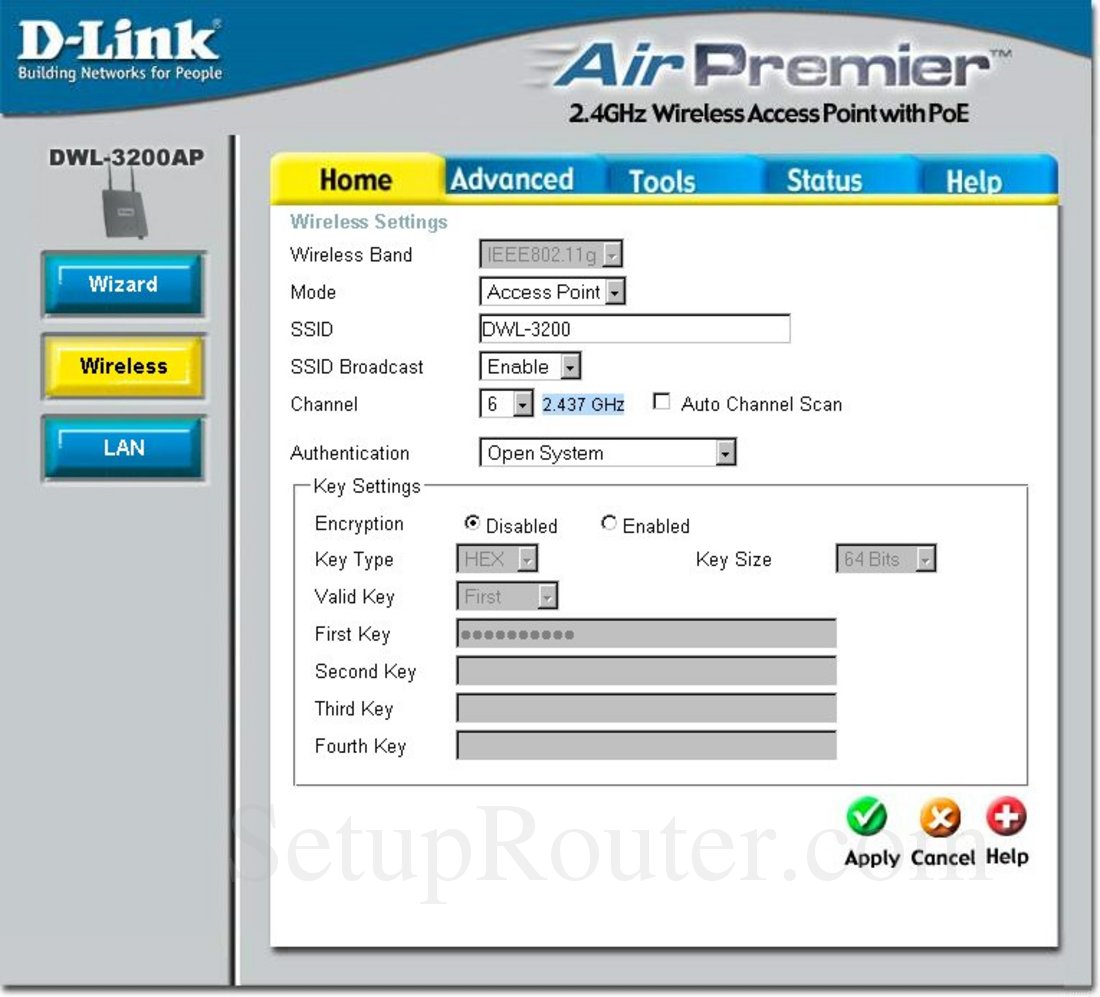This screenshot has height=997, width=1100.
Task: Switch to the Tools tab
Action: click(662, 181)
